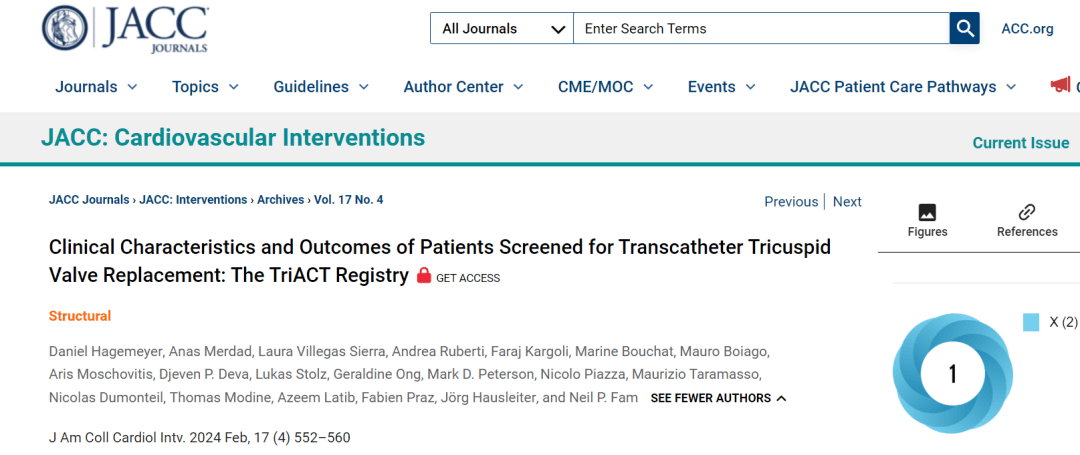Open the Guidelines menu
This screenshot has width=1080, height=455.
point(321,87)
